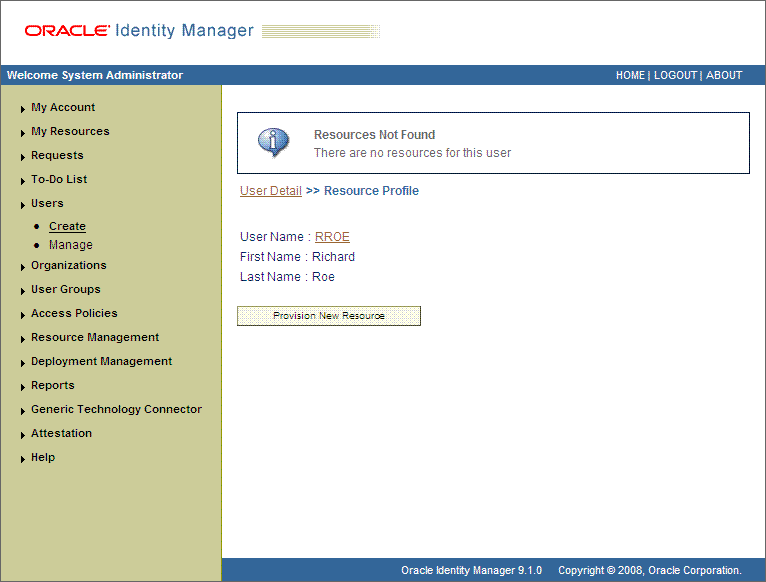Open the Access Policies menu

click(x=74, y=313)
